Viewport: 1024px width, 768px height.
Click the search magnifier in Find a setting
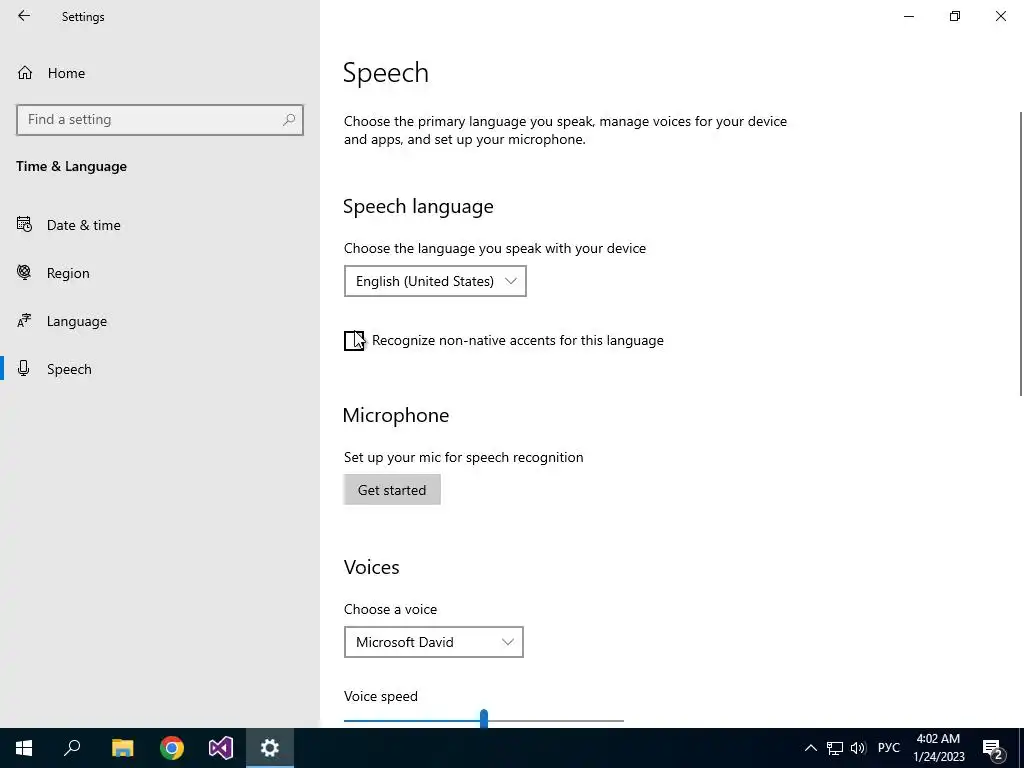coord(289,120)
